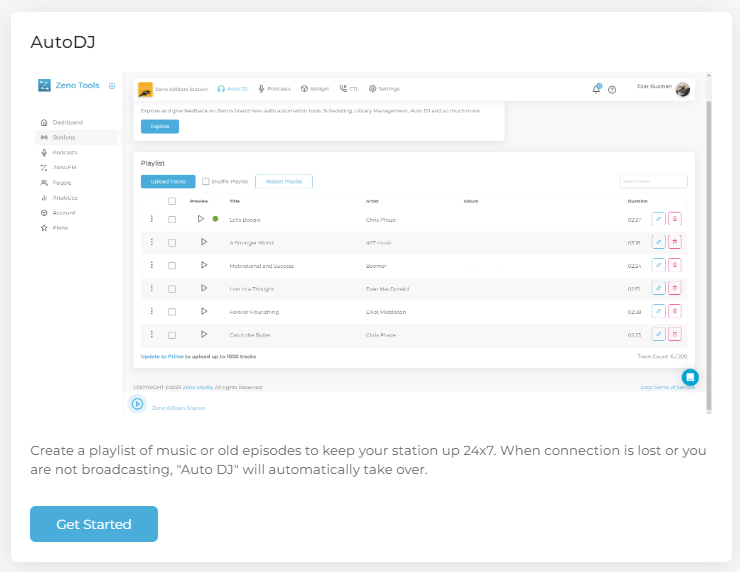740x572 pixels.
Task: Select the checkbox for Motivational and Success
Action: click(172, 266)
